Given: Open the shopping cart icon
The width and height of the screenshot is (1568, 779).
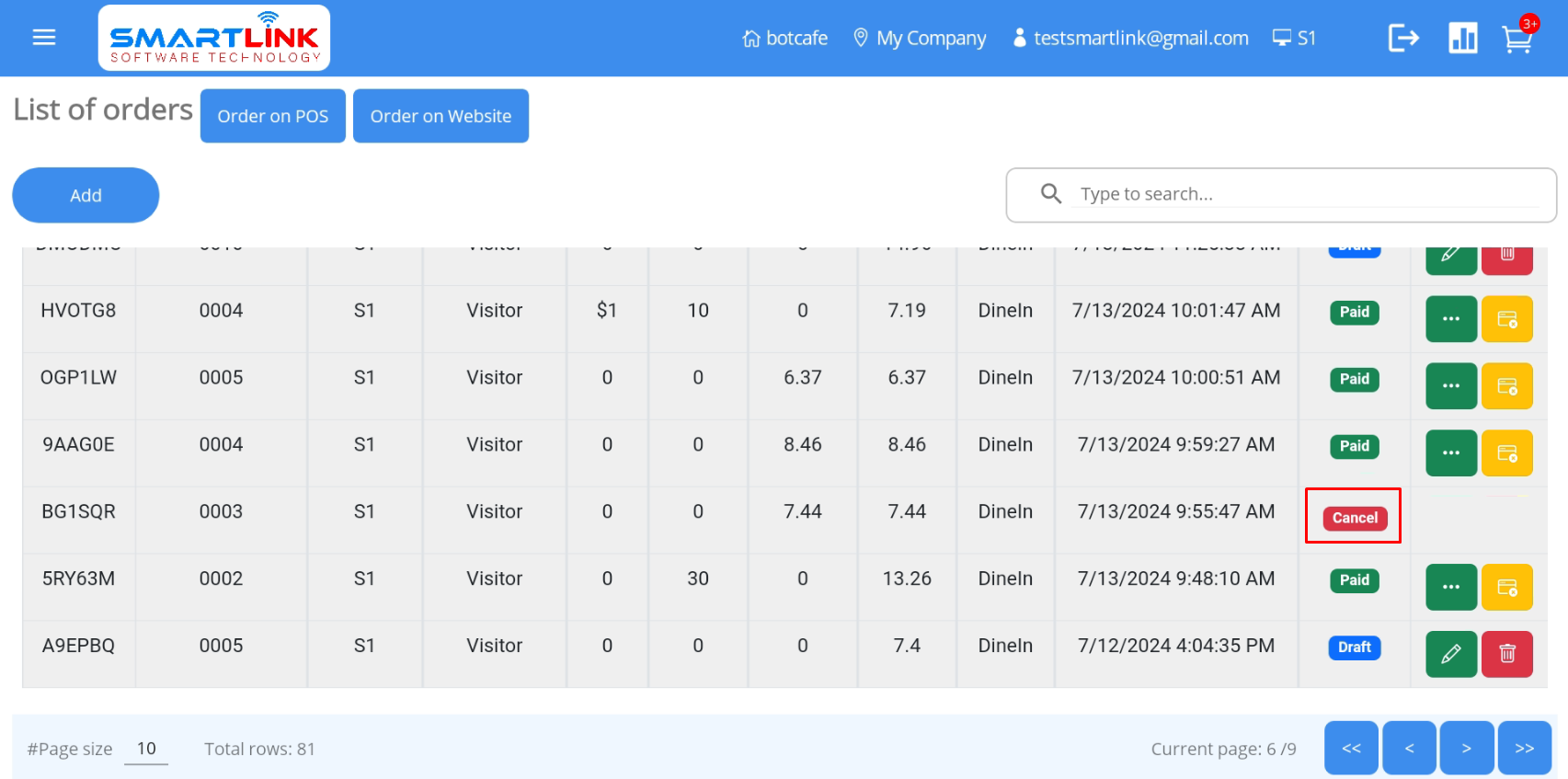Looking at the screenshot, I should (1516, 39).
